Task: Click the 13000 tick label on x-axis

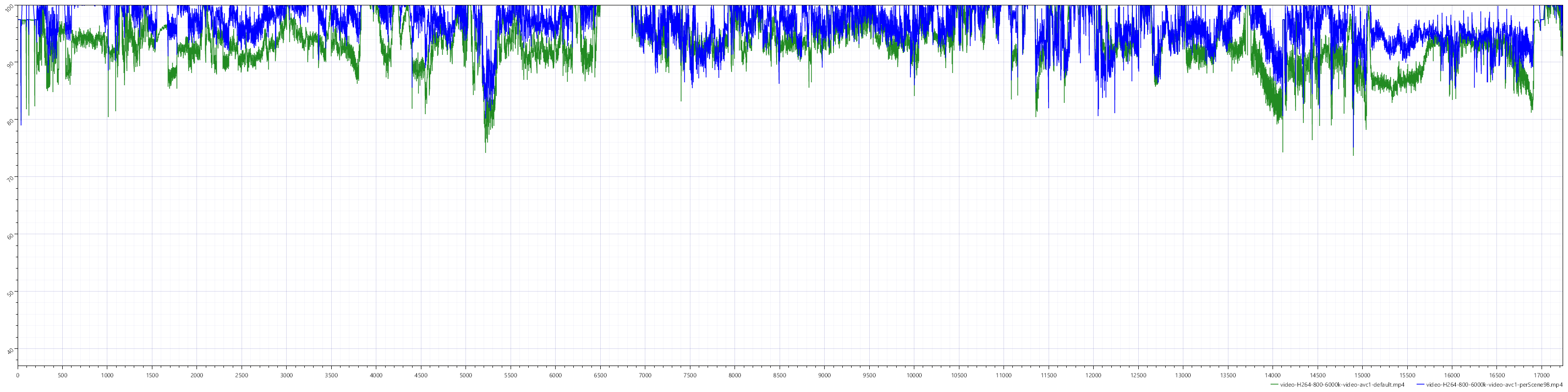Action: pos(1183,375)
